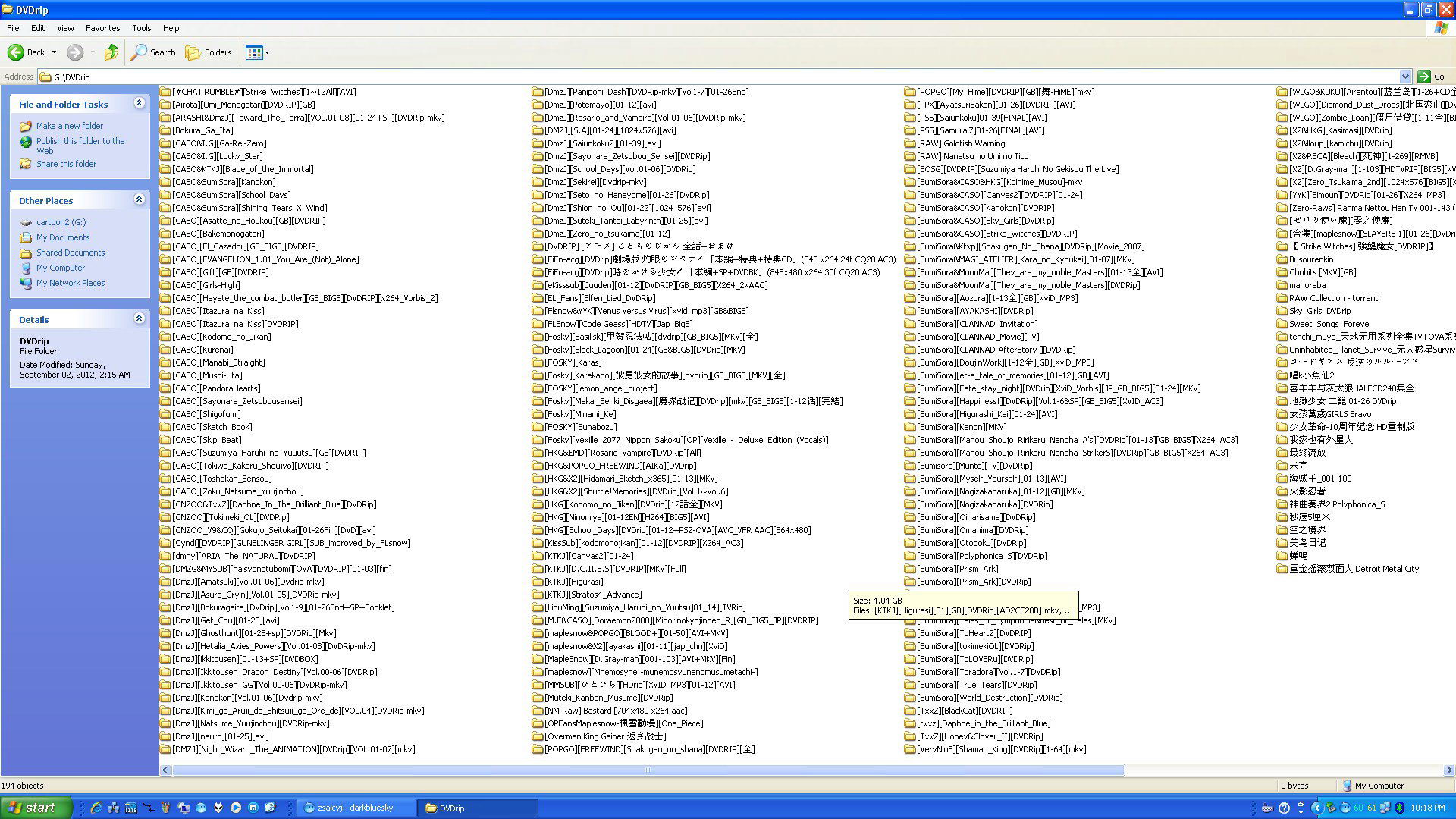Click the Make a new folder link
This screenshot has width=1456, height=819.
pyautogui.click(x=70, y=126)
